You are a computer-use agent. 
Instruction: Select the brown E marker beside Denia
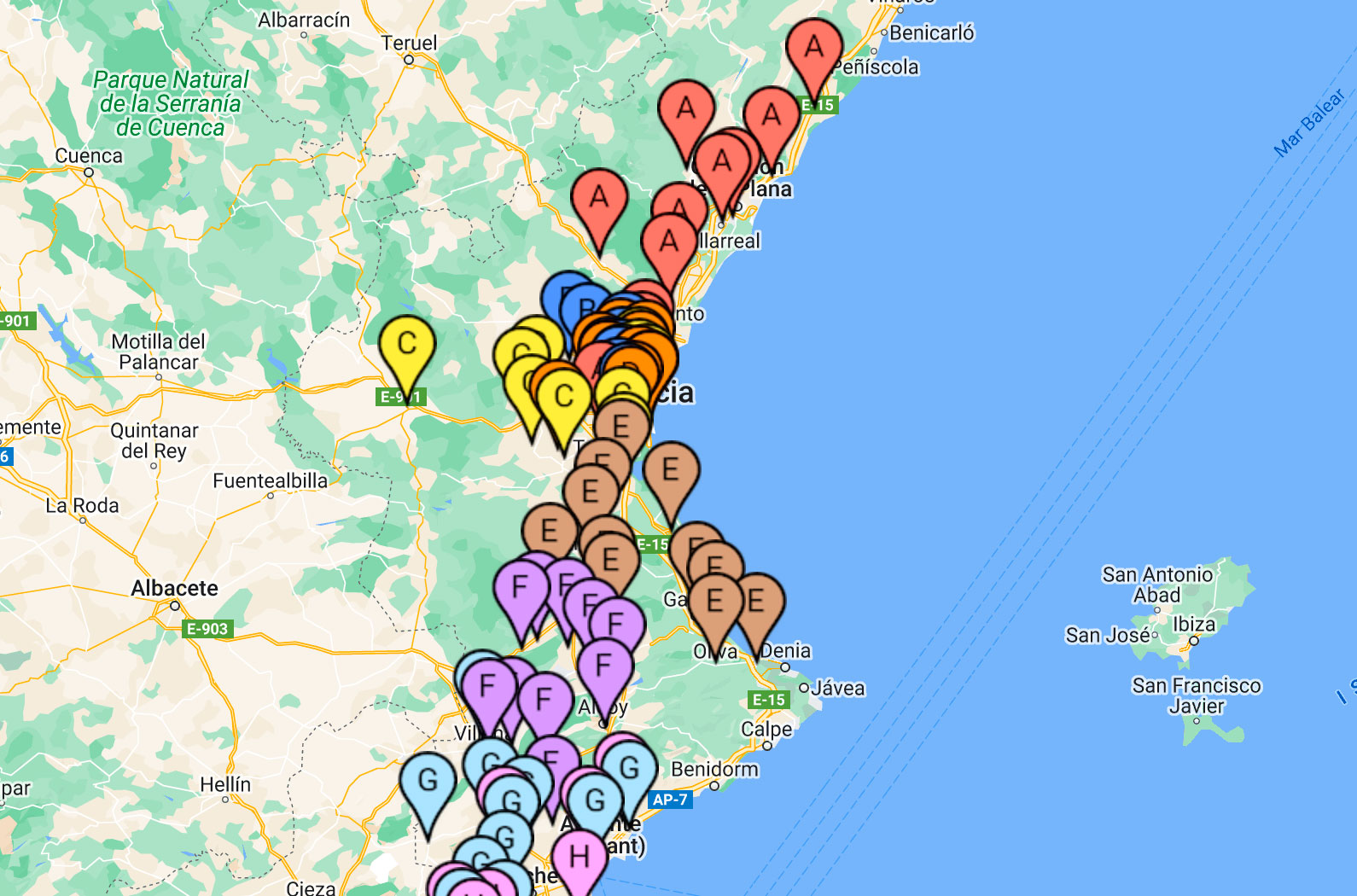pos(756,602)
